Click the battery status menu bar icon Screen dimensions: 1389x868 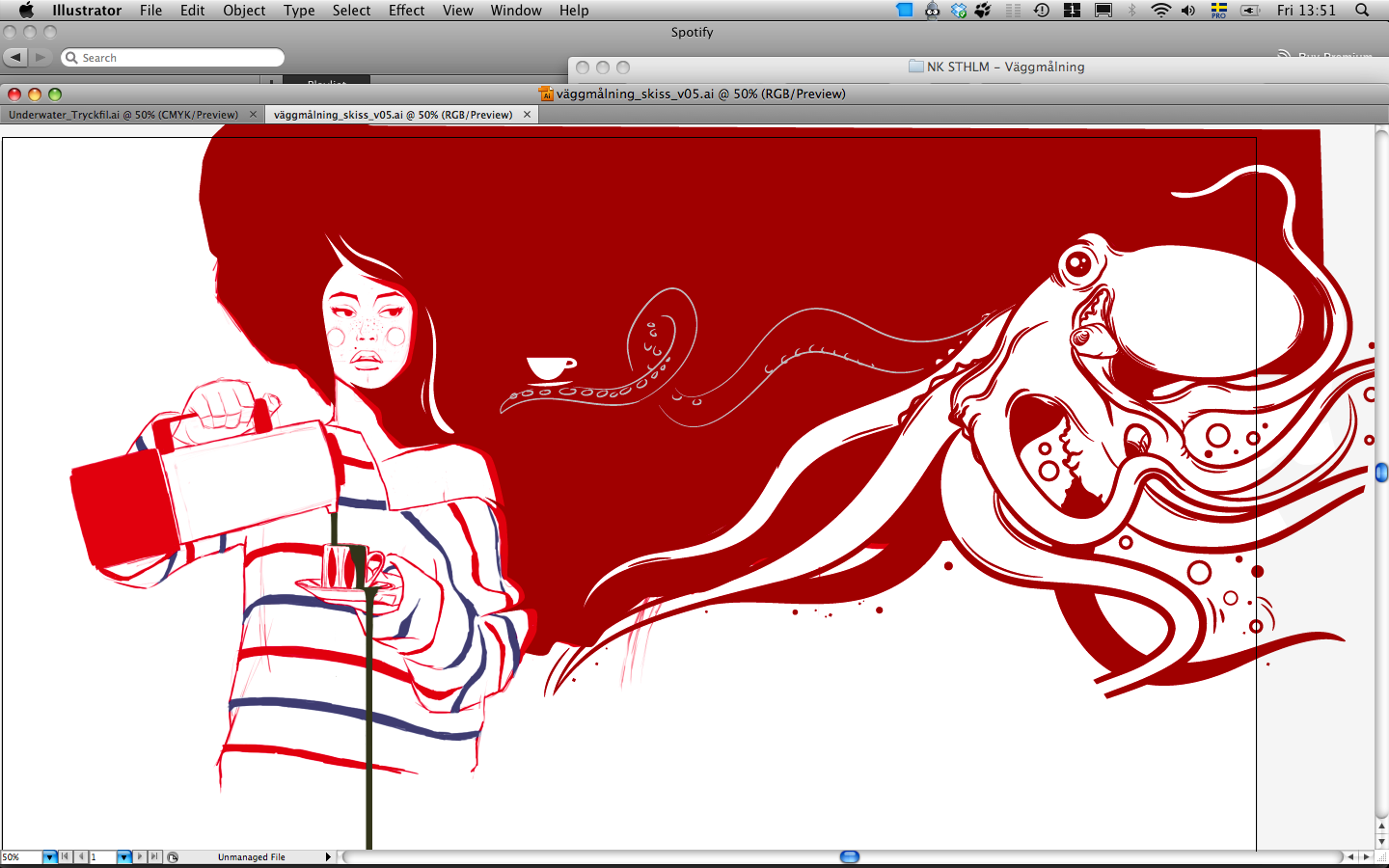[x=1250, y=11]
